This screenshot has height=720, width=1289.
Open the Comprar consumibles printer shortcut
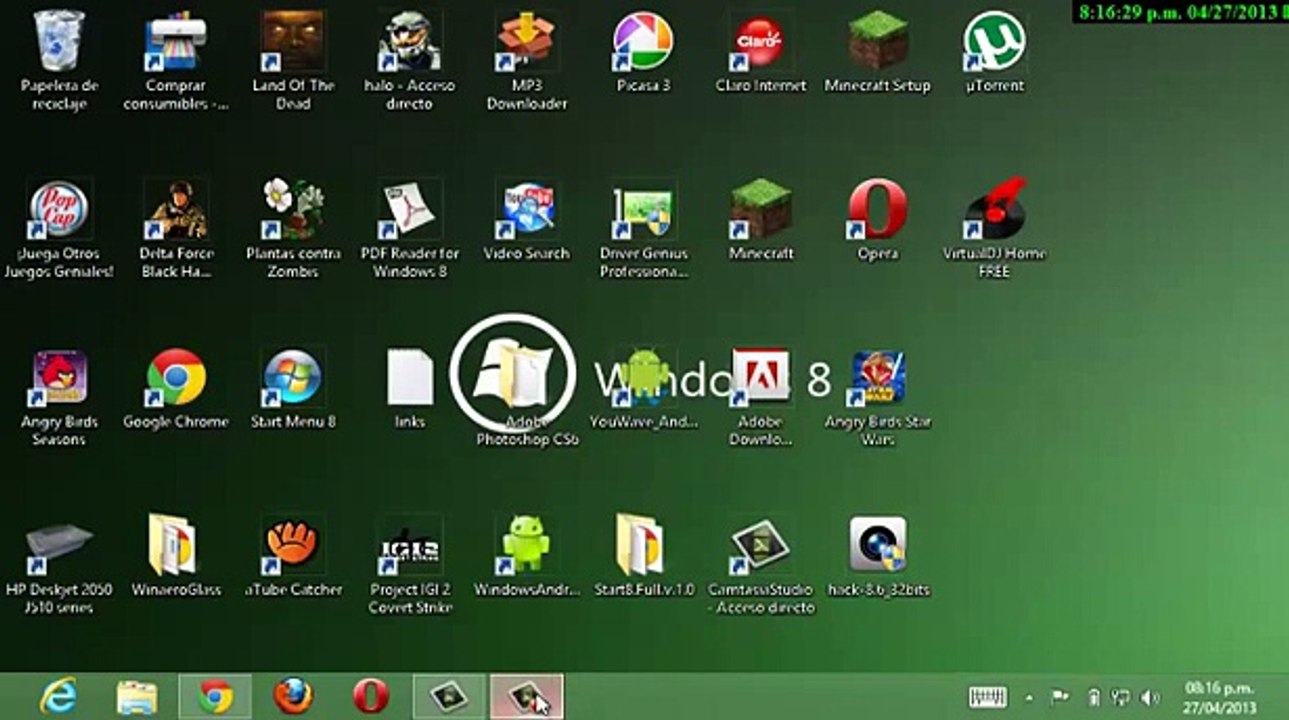tap(176, 60)
